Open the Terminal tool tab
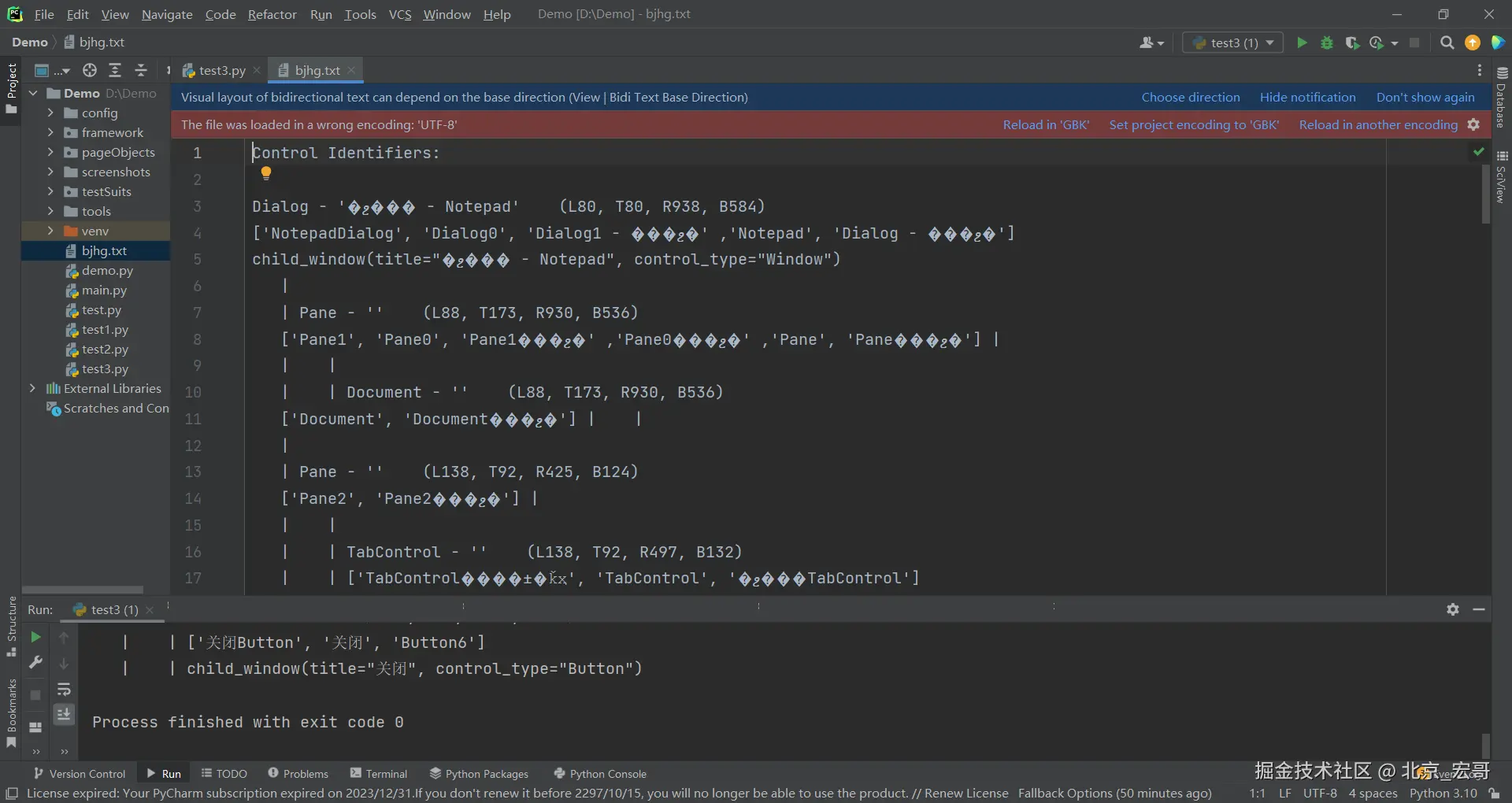This screenshot has width=1512, height=803. pyautogui.click(x=379, y=774)
